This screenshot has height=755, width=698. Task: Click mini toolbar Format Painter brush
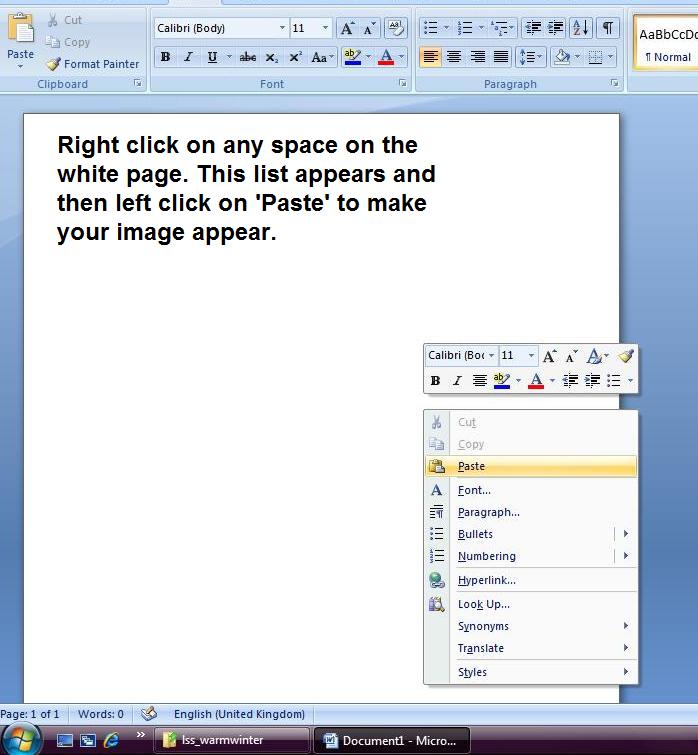(x=626, y=356)
